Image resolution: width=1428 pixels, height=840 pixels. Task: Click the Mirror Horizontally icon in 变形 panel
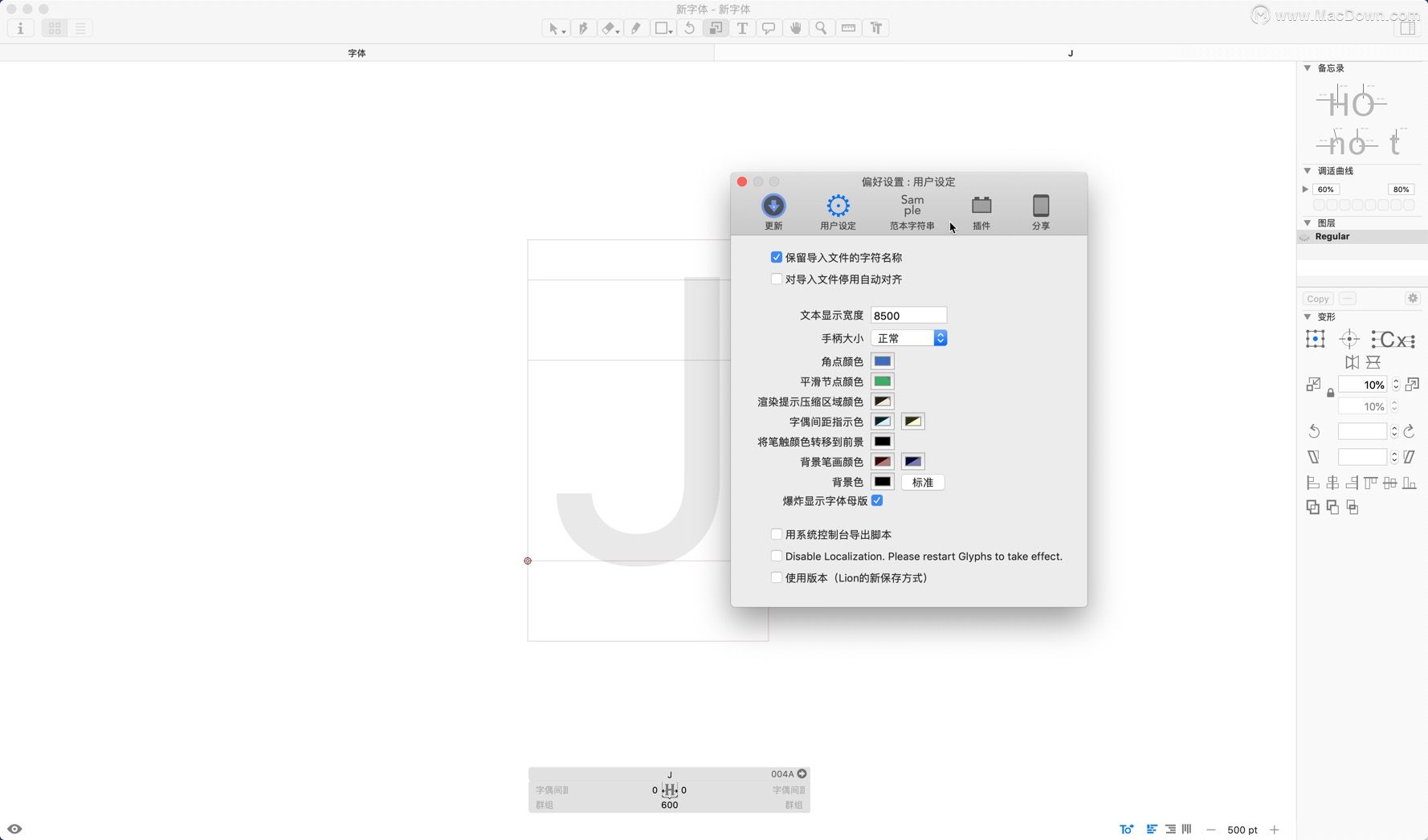[1353, 363]
